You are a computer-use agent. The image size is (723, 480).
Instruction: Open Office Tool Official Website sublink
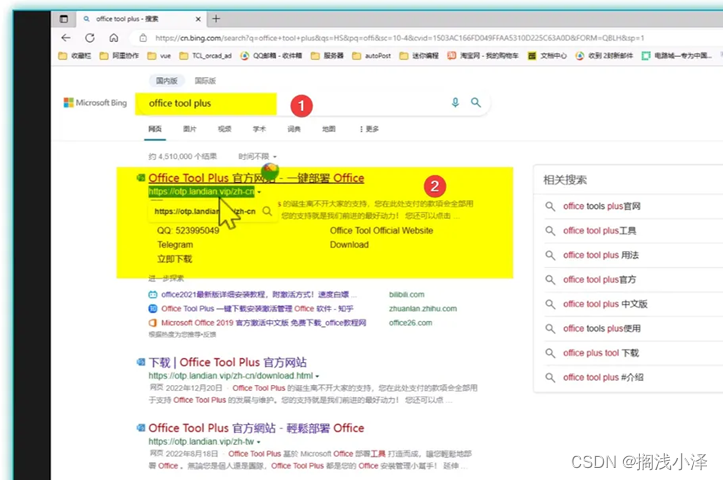click(x=381, y=231)
